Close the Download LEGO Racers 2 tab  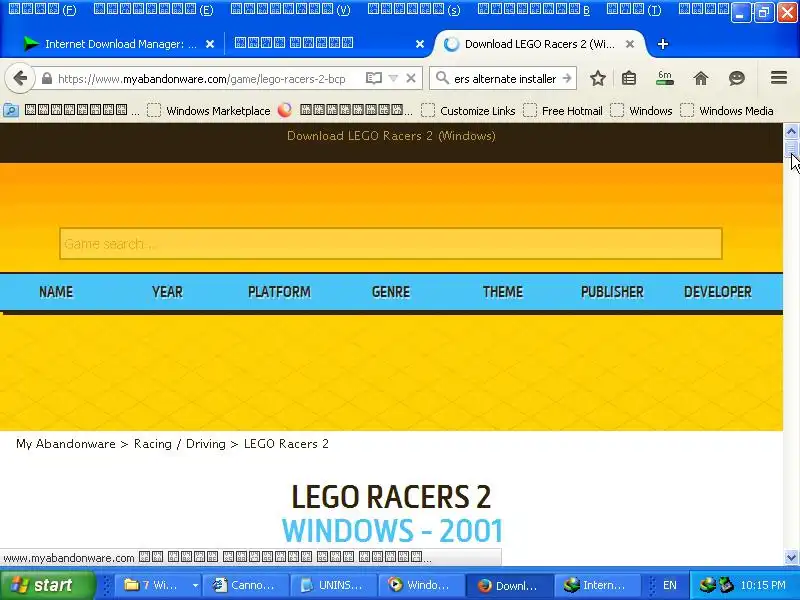pos(630,44)
